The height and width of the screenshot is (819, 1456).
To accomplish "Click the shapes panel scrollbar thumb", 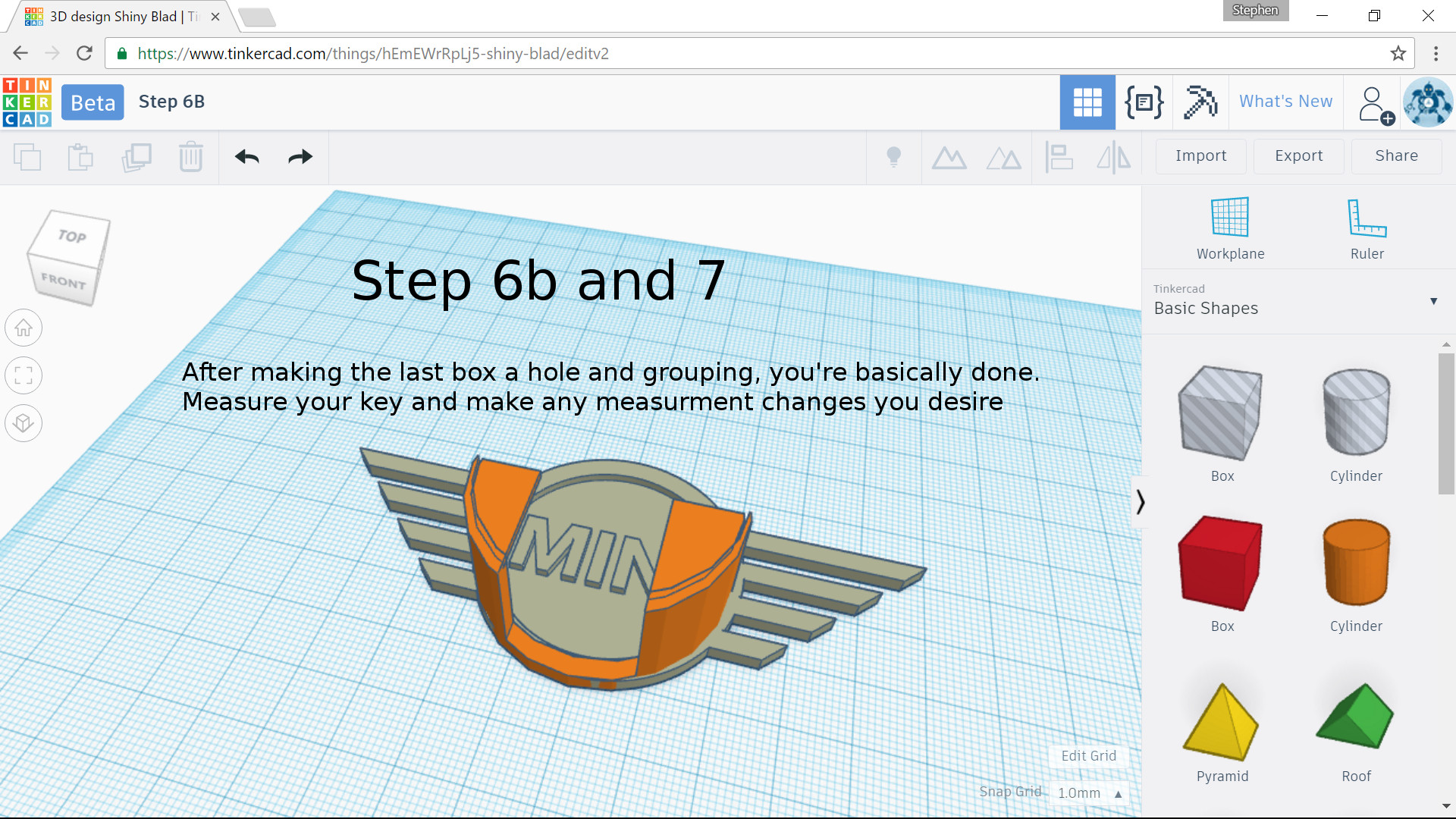I will 1446,423.
